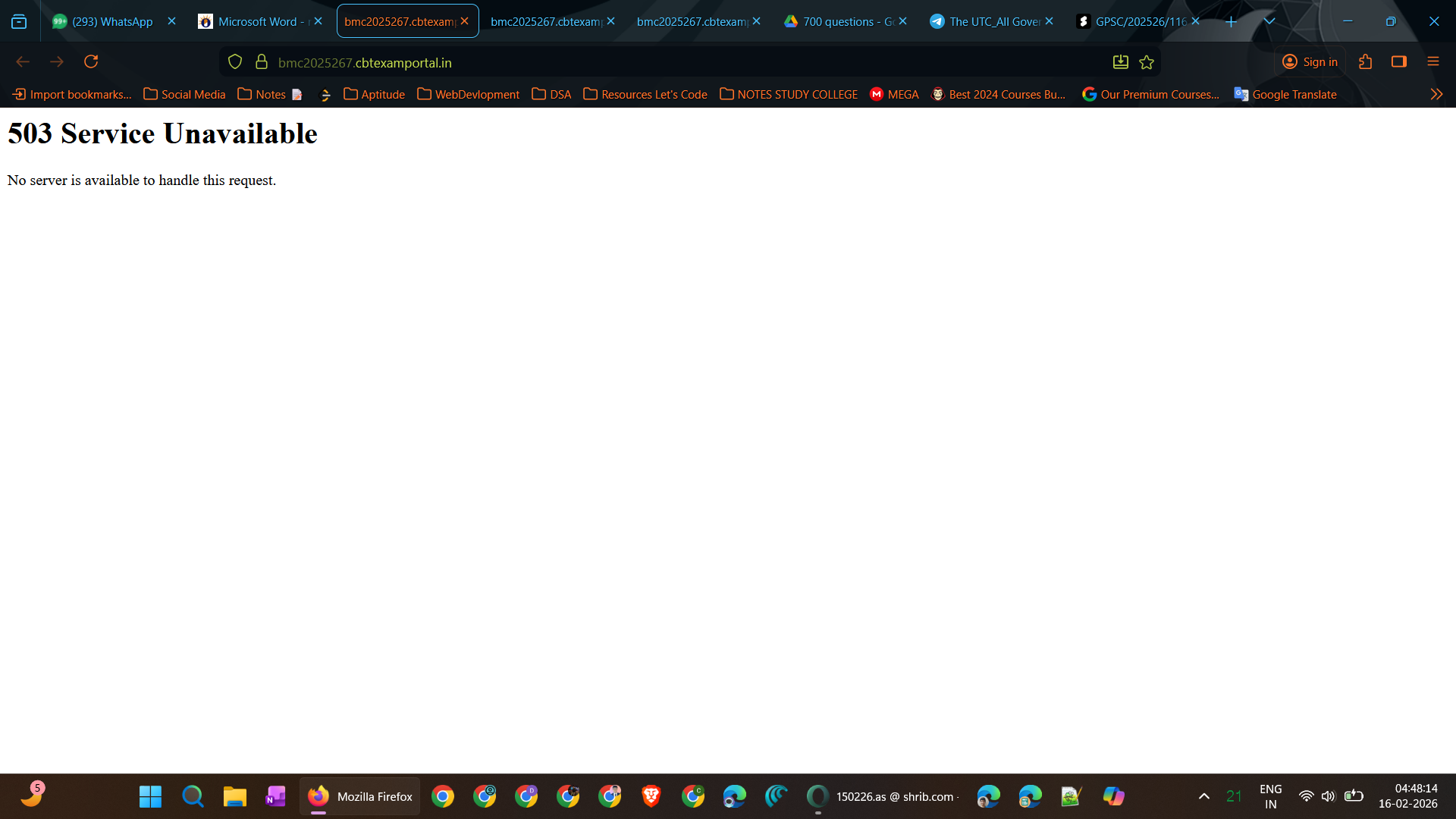Click the Sign in button
This screenshot has width=1456, height=819.
coord(1310,62)
